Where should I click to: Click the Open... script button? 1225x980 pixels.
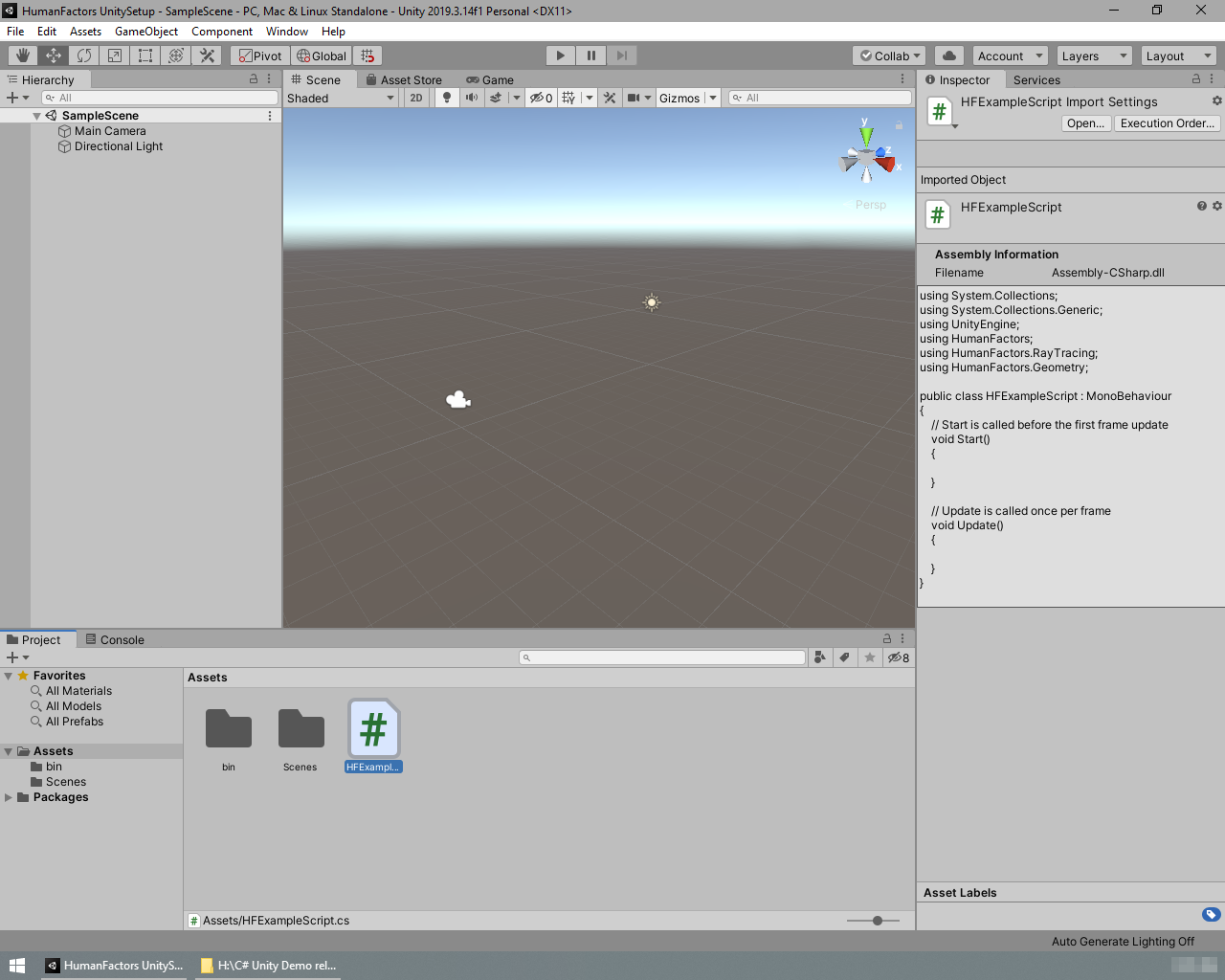tap(1086, 123)
